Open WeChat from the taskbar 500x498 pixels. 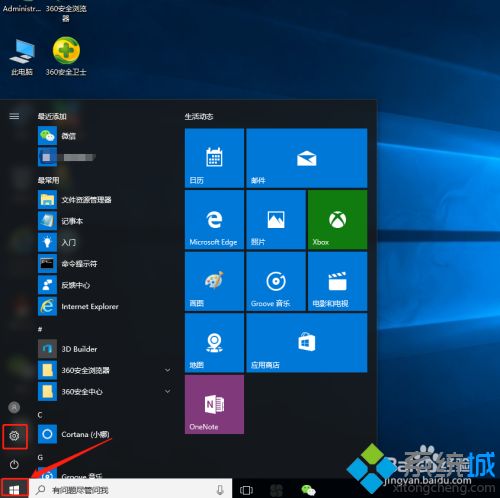(308, 490)
